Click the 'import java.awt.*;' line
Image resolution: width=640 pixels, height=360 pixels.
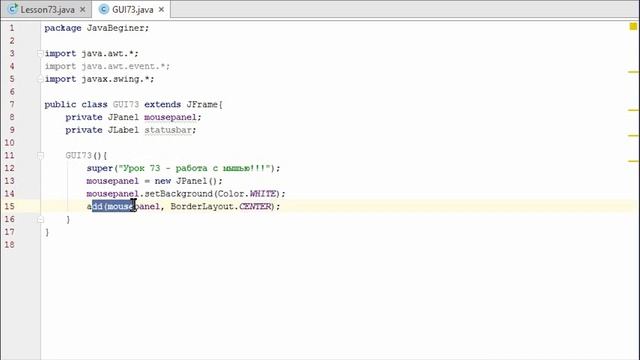pos(91,53)
